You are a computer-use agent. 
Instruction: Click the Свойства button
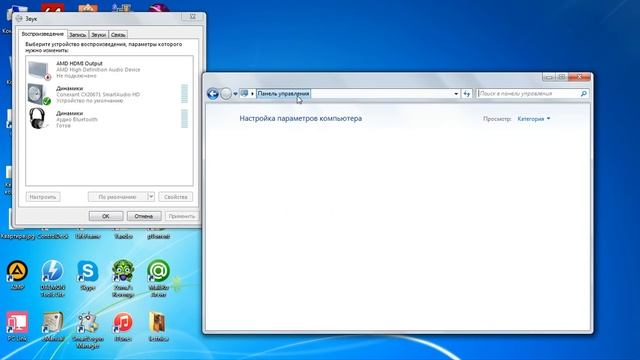pyautogui.click(x=176, y=197)
